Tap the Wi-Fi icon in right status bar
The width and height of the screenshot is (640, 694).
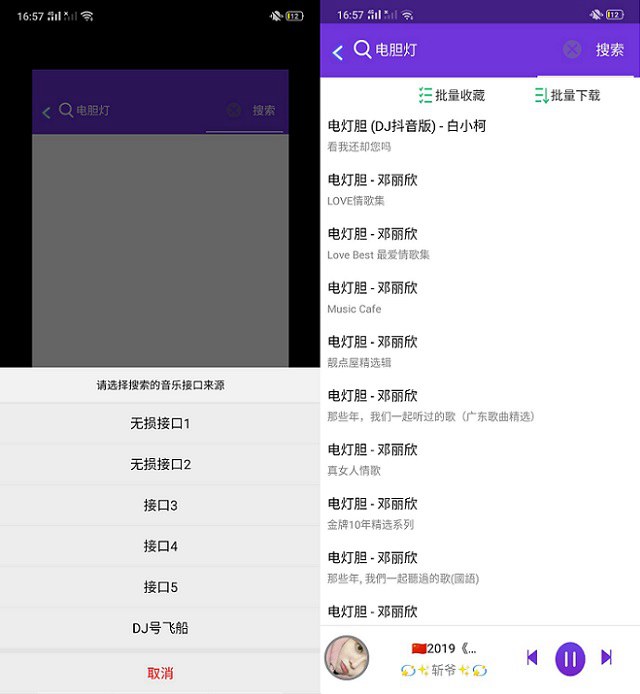click(408, 15)
